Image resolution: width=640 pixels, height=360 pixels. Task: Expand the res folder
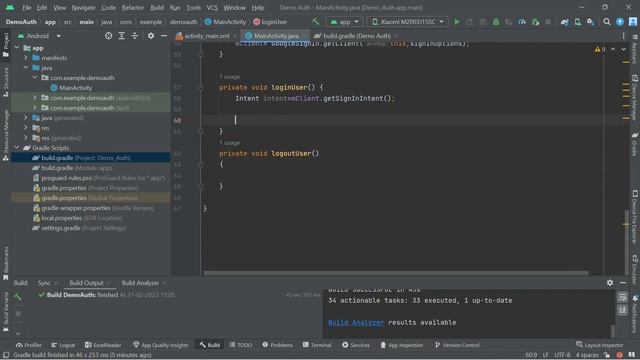(x=26, y=128)
